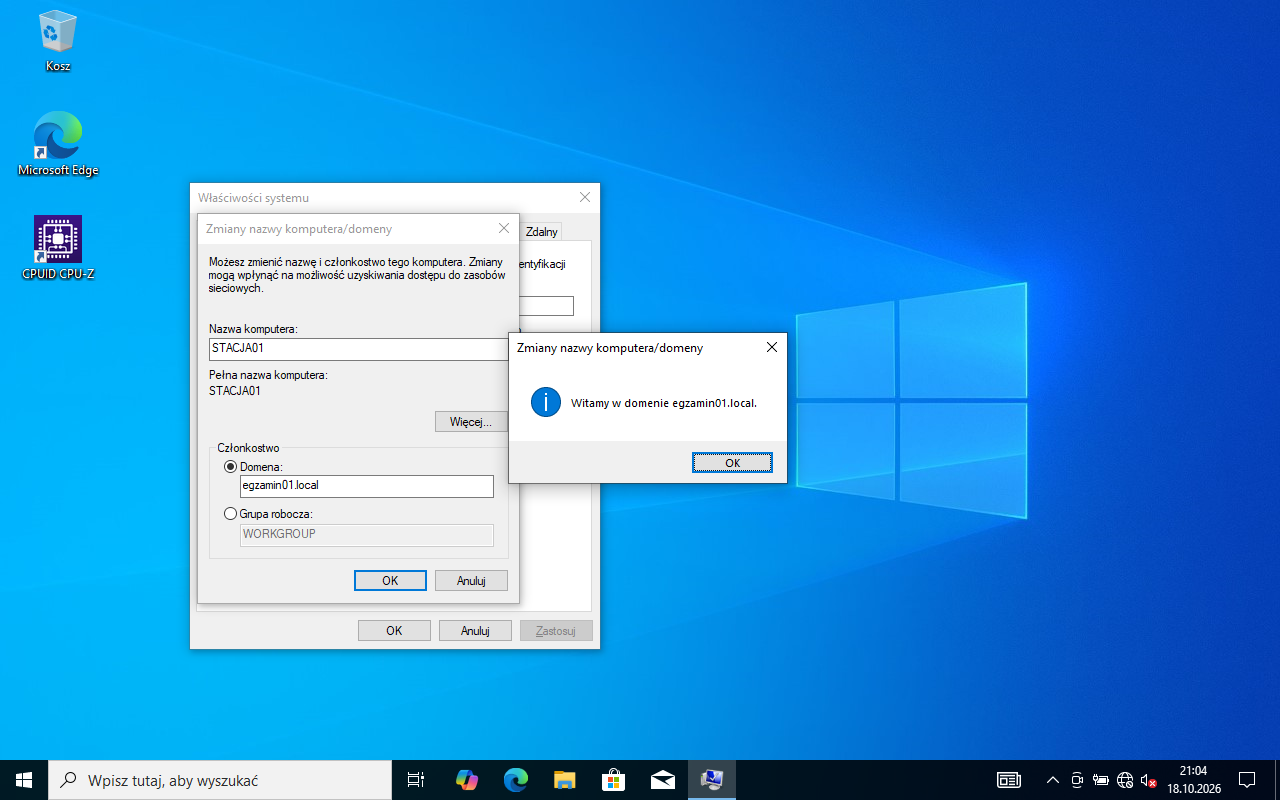Click OK in the Właściwości systemu window
Screen dimensions: 1280x800
(394, 631)
